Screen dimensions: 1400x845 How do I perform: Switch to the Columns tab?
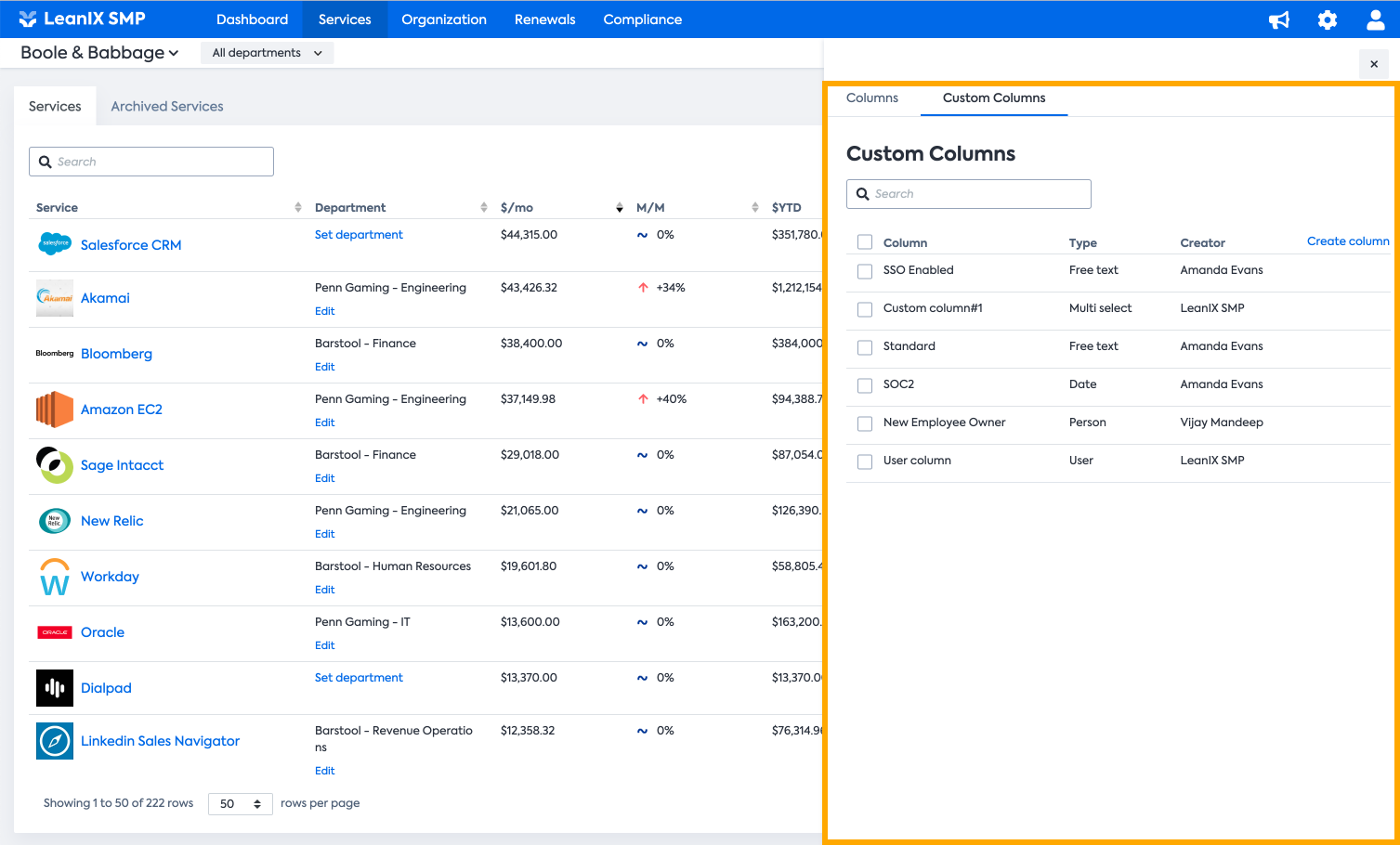(871, 98)
